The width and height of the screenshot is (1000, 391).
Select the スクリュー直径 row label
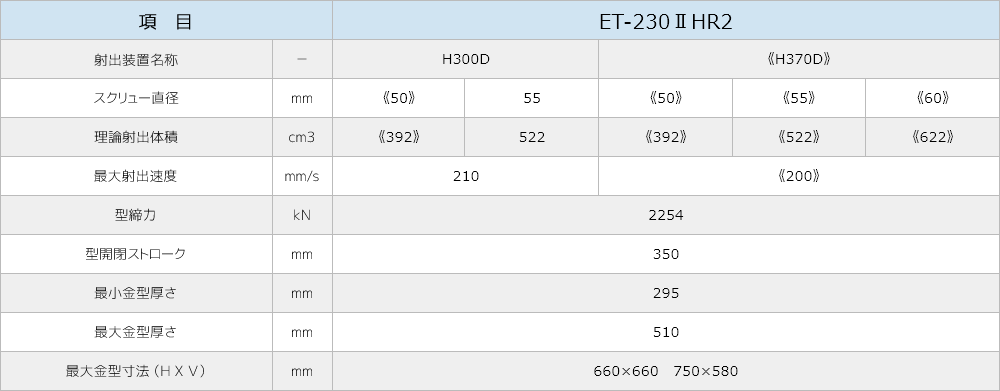pyautogui.click(x=136, y=98)
